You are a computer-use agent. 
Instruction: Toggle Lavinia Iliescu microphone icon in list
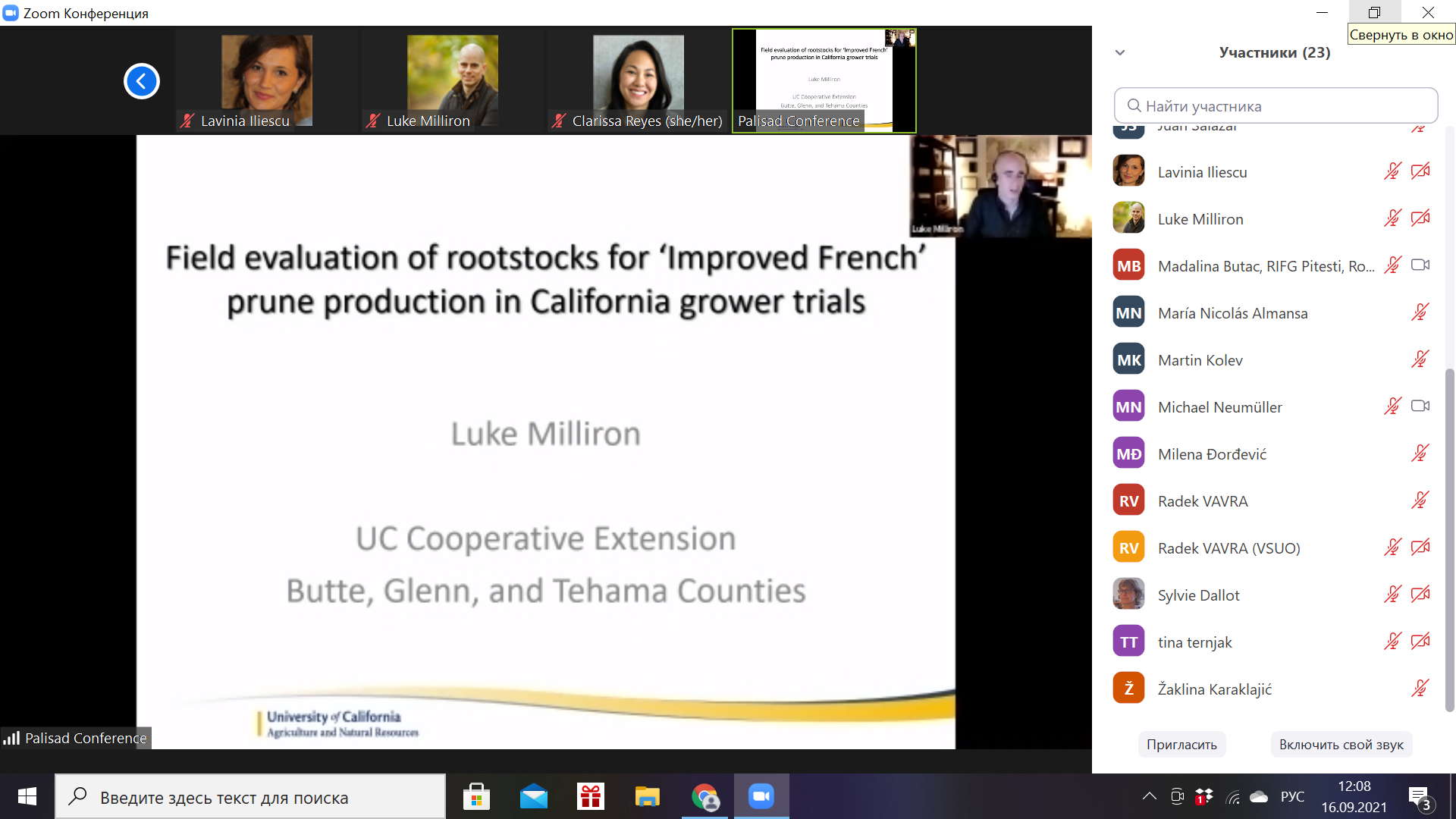pyautogui.click(x=1392, y=171)
